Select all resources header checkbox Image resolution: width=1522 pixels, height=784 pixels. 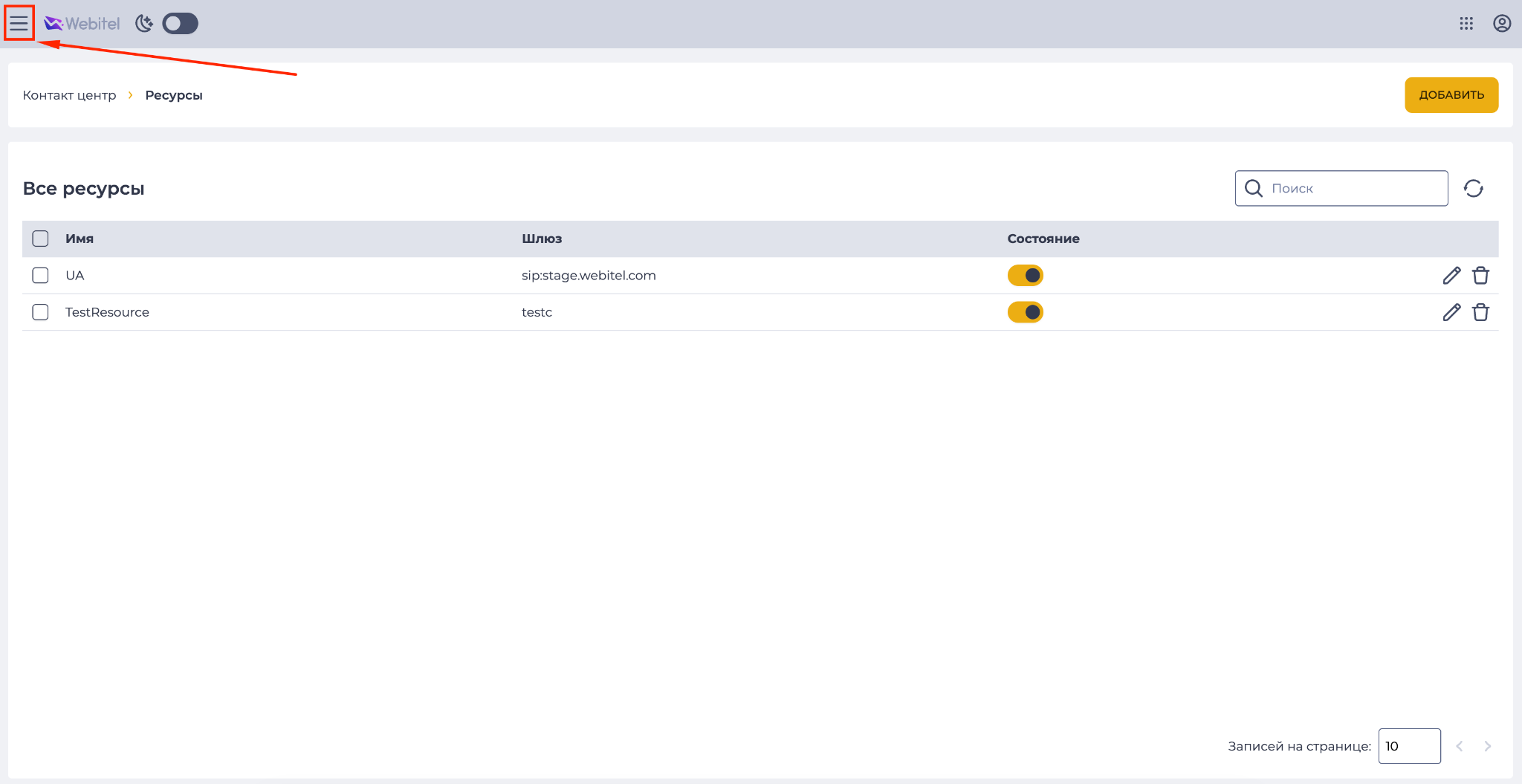click(x=40, y=239)
